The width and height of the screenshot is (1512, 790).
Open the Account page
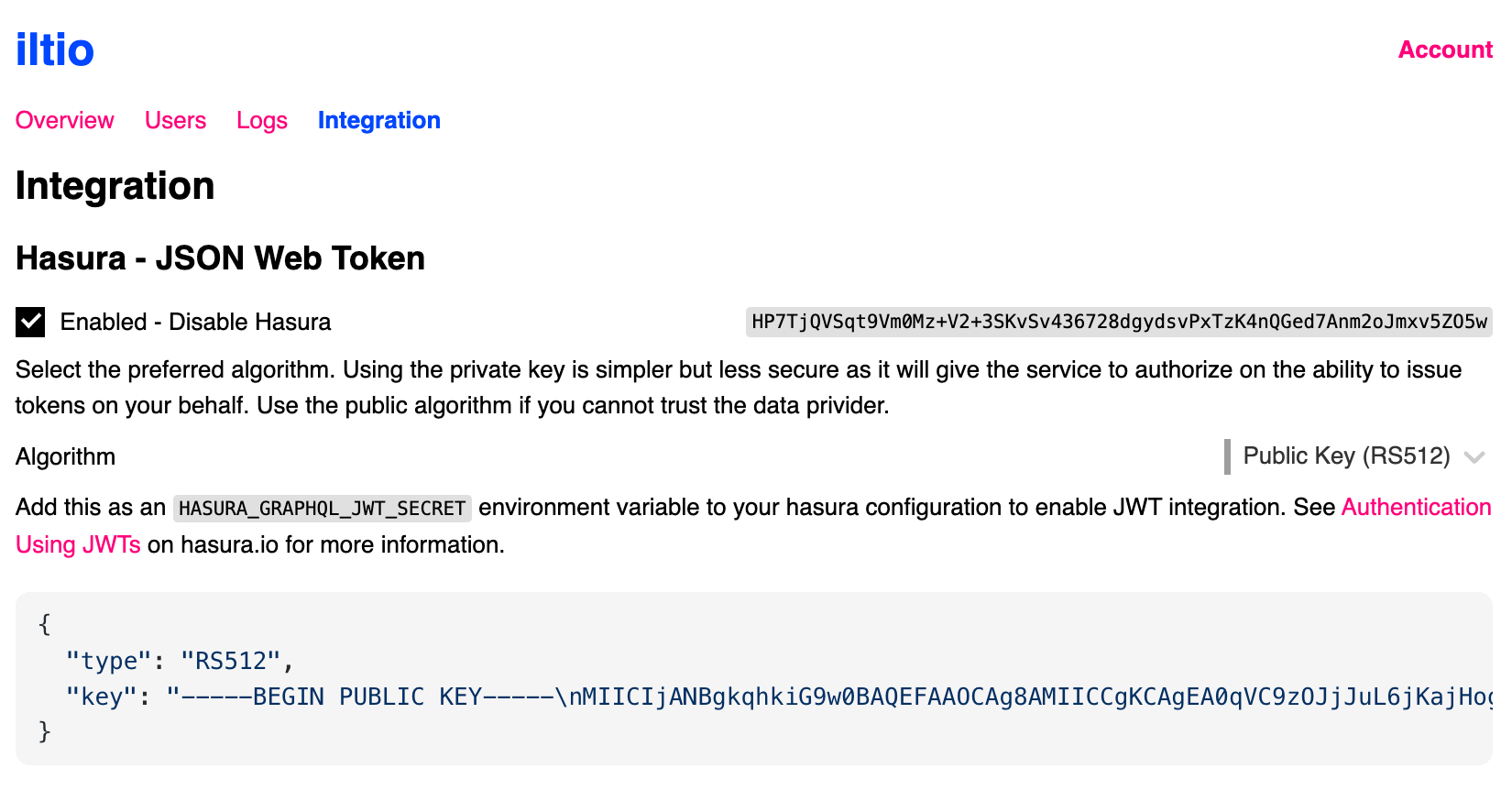coord(1444,50)
